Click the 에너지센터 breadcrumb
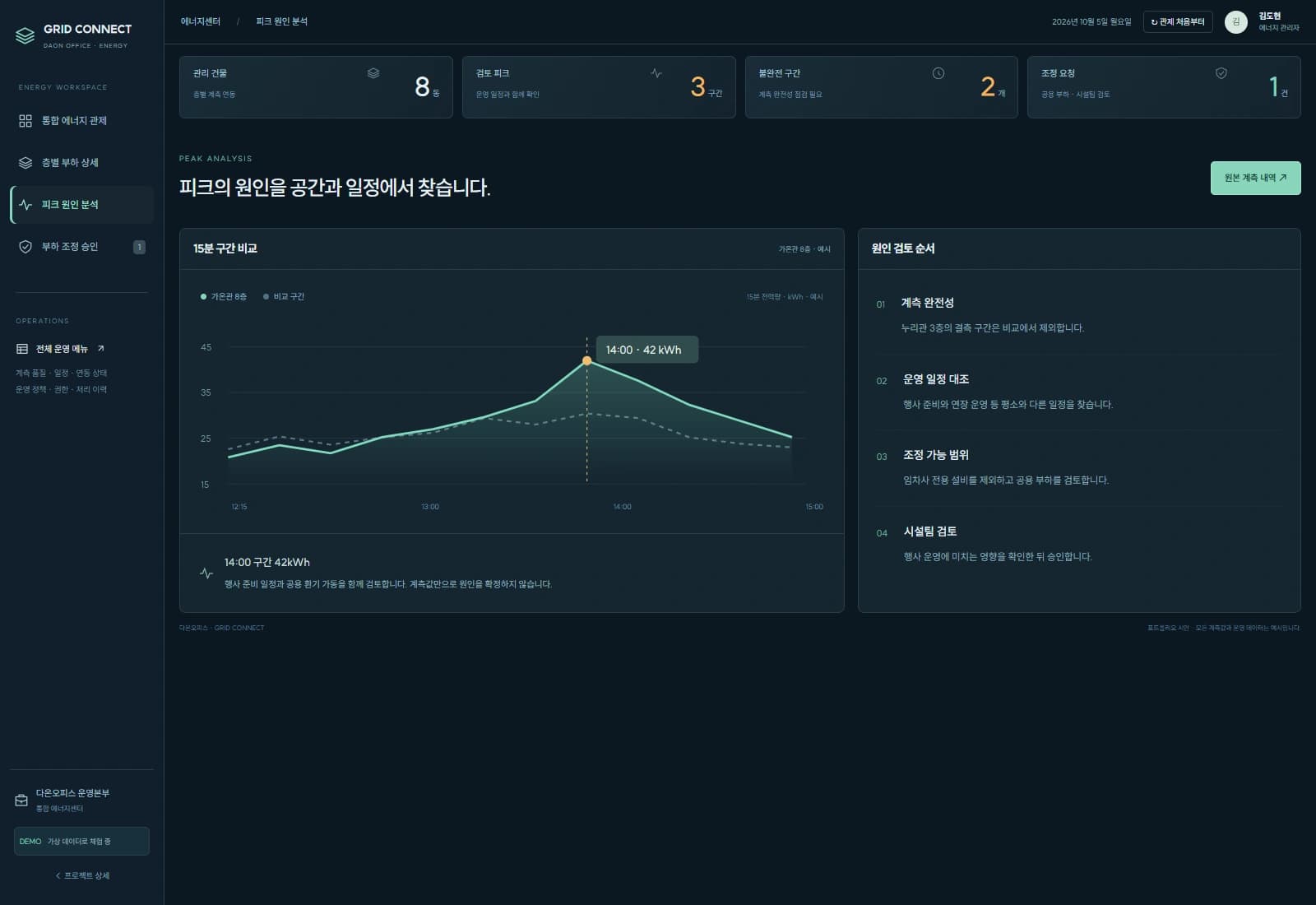 coord(201,21)
